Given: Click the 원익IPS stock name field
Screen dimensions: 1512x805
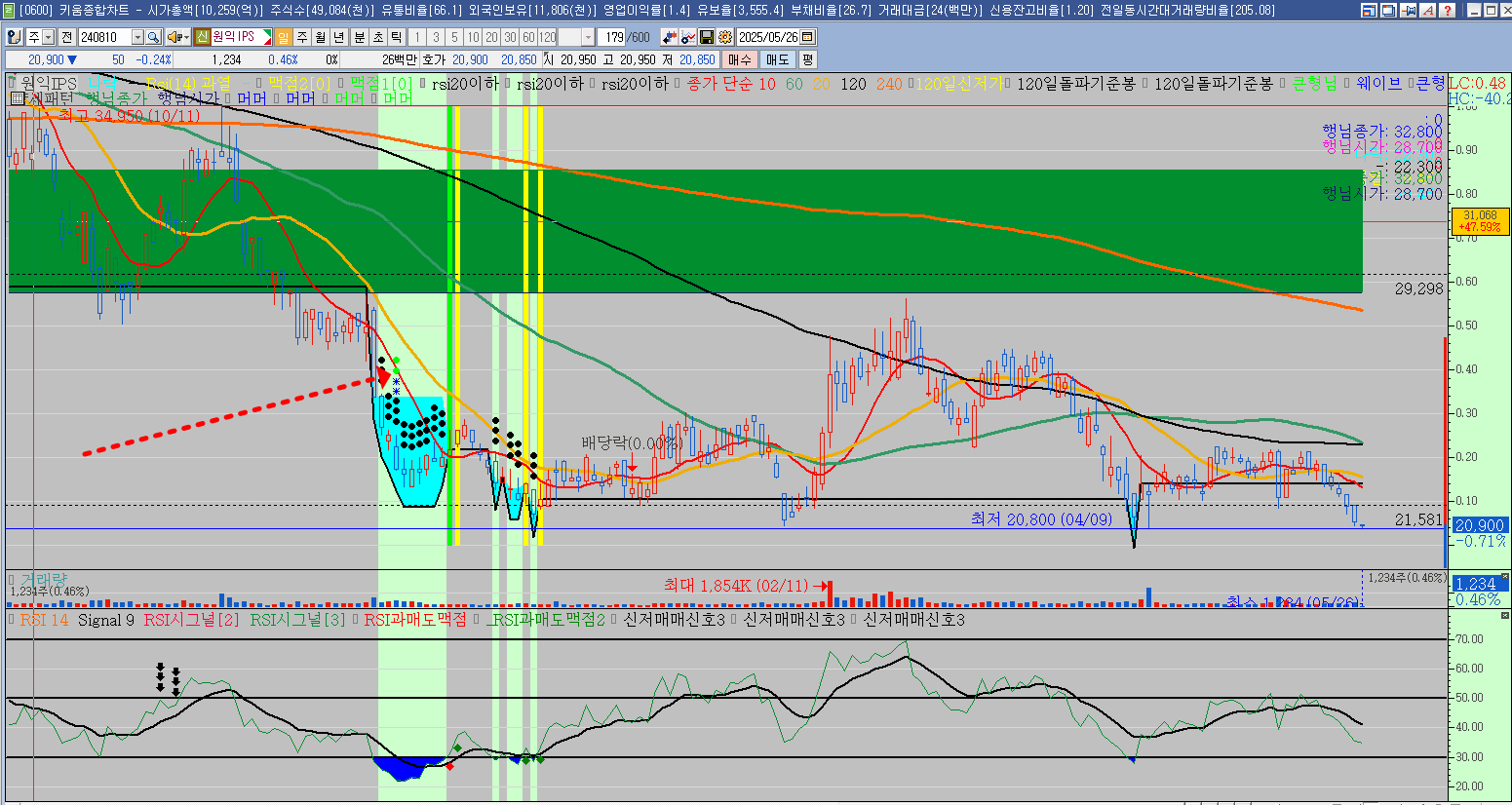Looking at the screenshot, I should coord(241,37).
